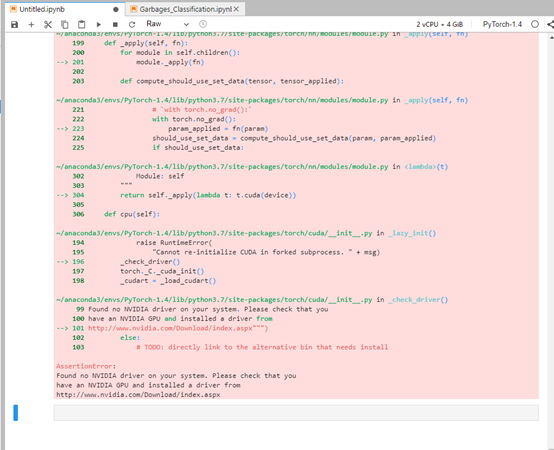This screenshot has width=554, height=450.
Task: Save the notebook with the floppy disk icon
Action: pyautogui.click(x=14, y=24)
